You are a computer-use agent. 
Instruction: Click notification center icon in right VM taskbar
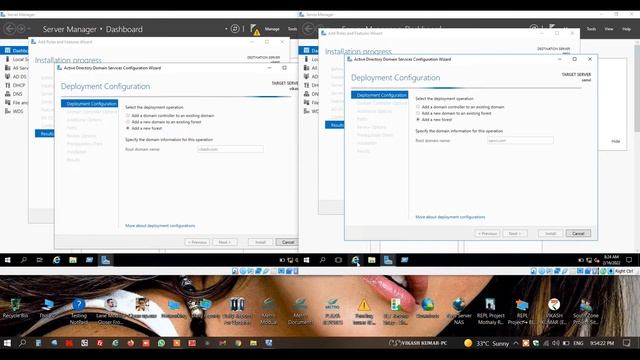[x=629, y=260]
